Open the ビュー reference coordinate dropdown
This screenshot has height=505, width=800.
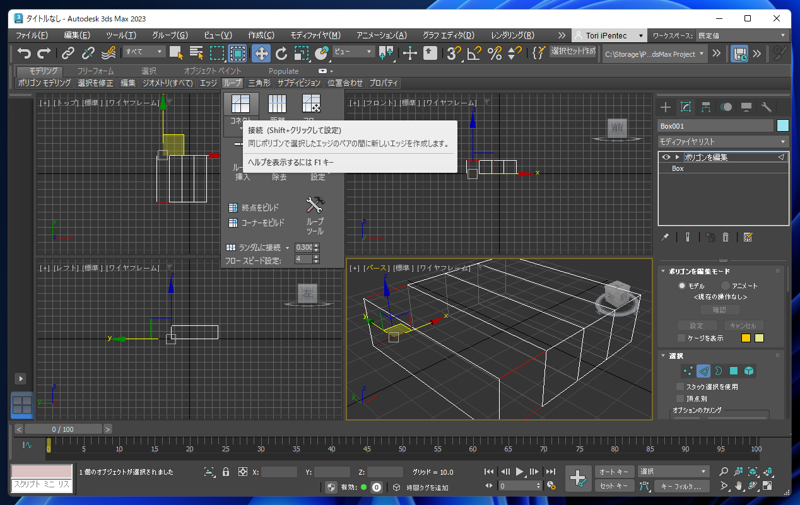click(353, 52)
